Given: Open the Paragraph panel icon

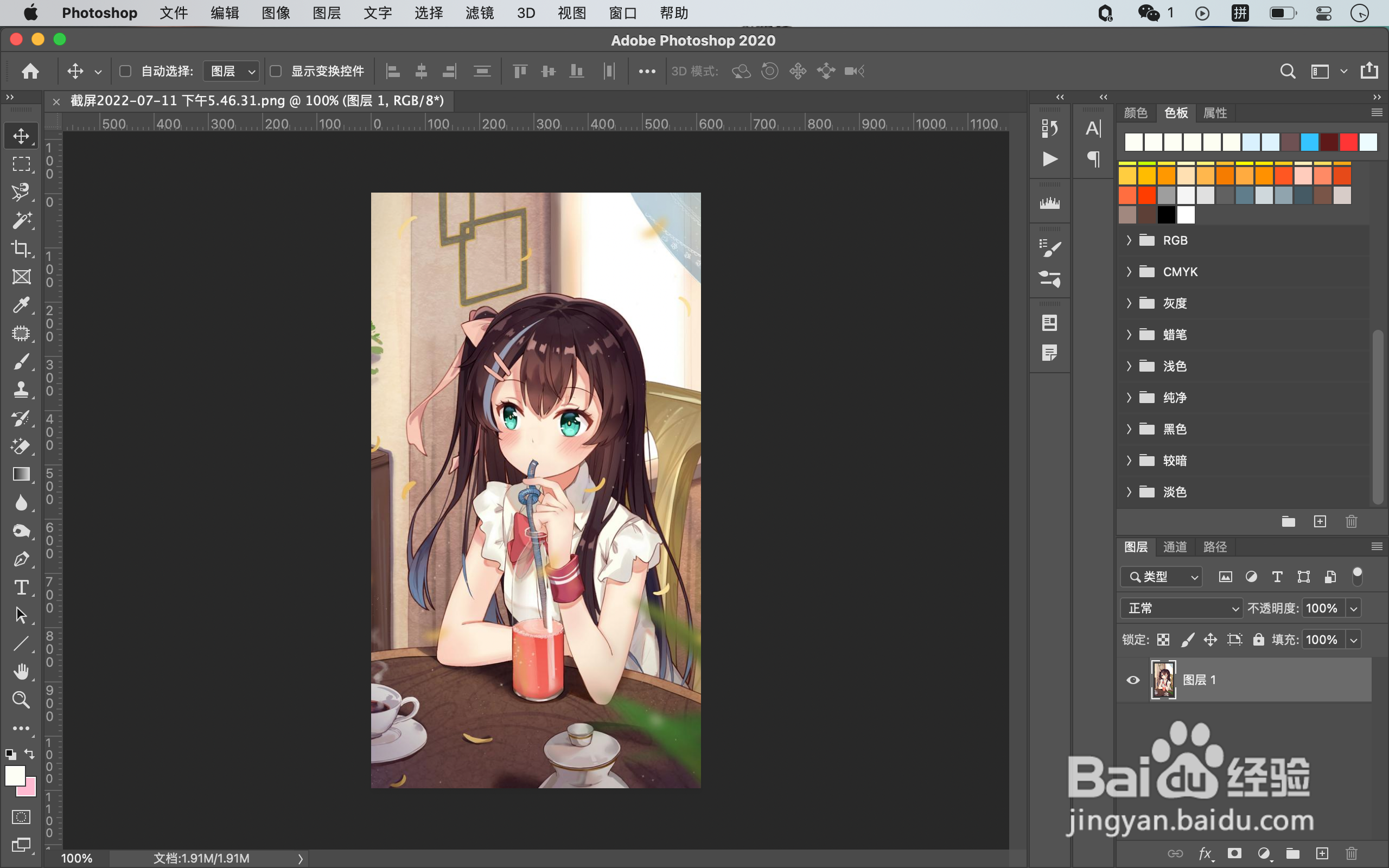Looking at the screenshot, I should [x=1093, y=158].
